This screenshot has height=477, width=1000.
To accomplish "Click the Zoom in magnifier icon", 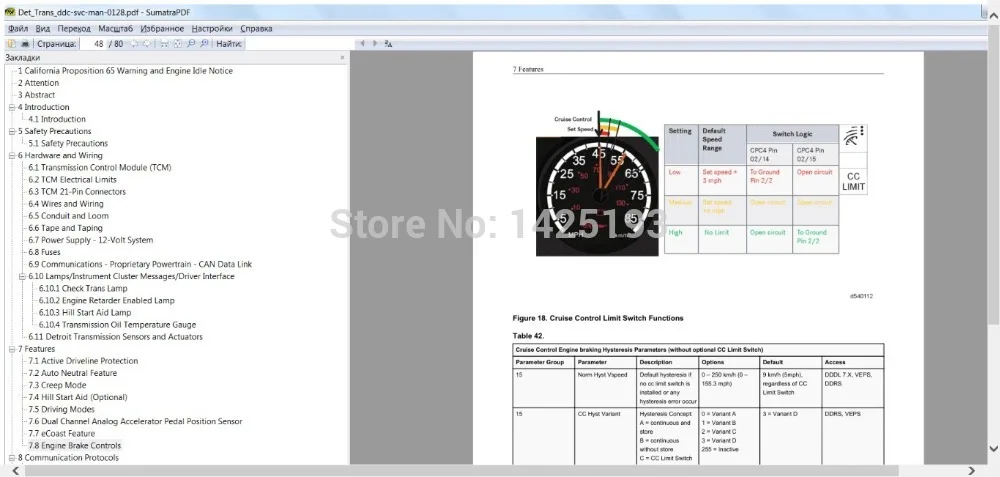I will click(204, 44).
